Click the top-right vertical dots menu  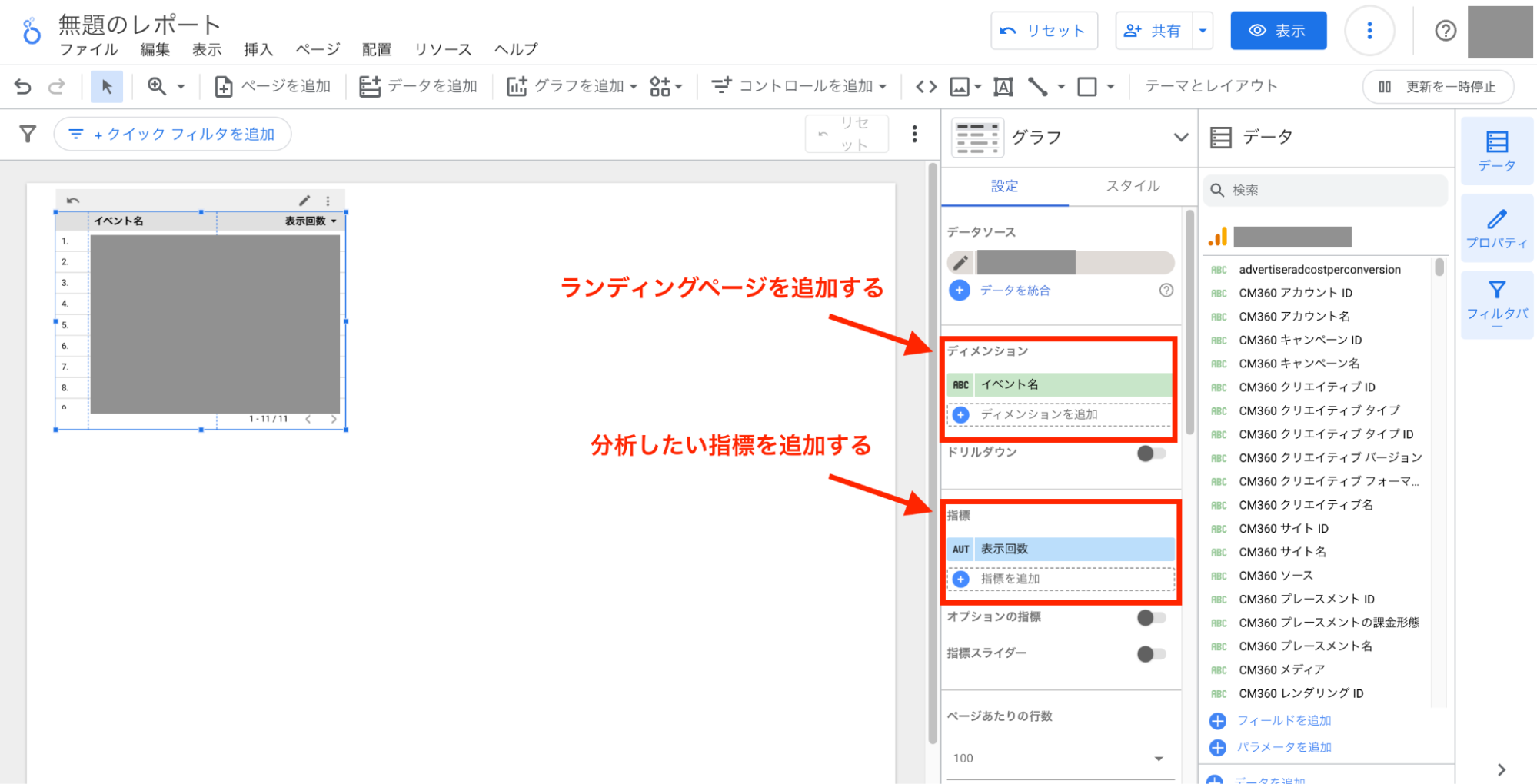point(1369,31)
